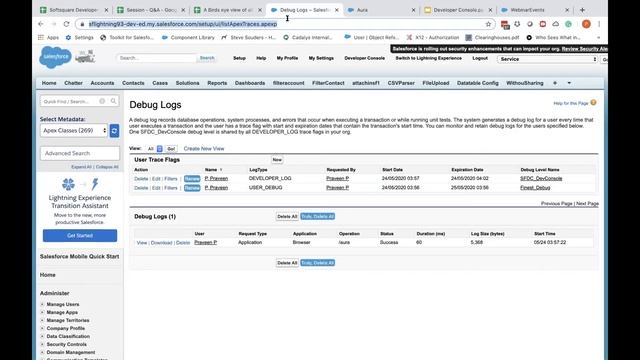Reload the page with refresh icon
Screen dimensions: 640x360
coord(66,24)
